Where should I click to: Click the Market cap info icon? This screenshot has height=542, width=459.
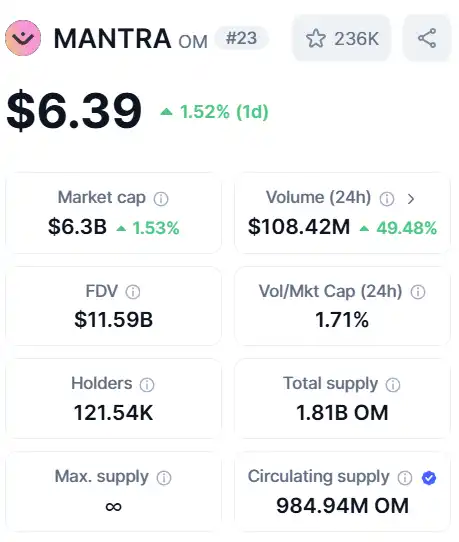161,199
